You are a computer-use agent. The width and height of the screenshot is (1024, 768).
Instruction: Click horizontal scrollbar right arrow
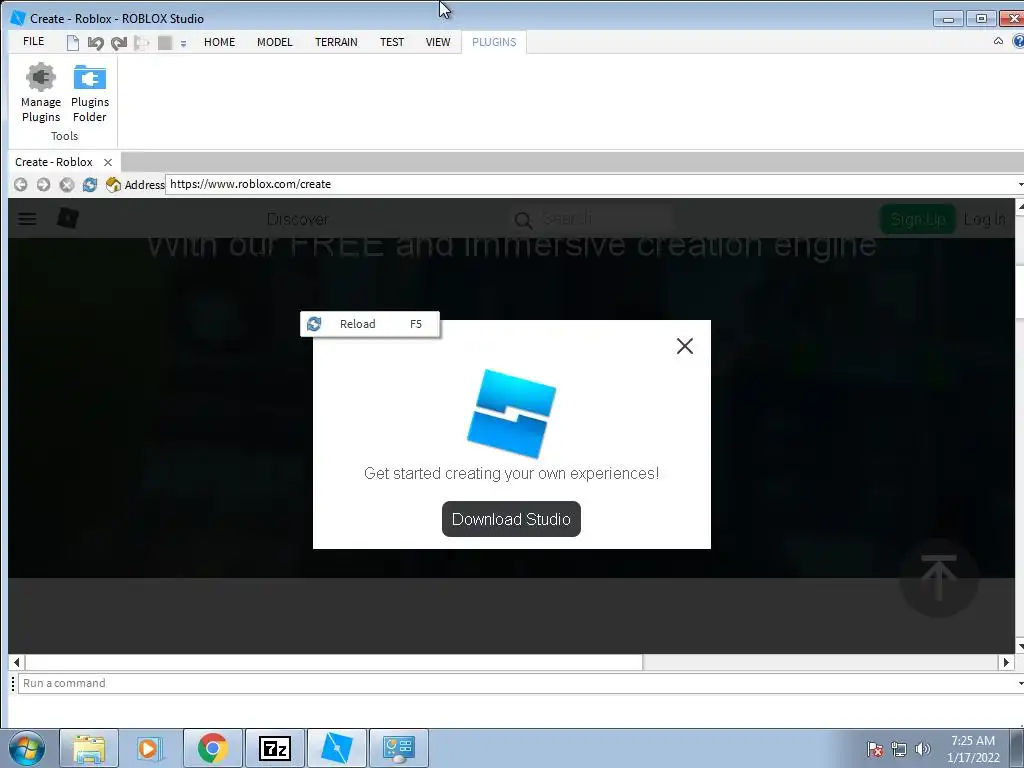1006,662
